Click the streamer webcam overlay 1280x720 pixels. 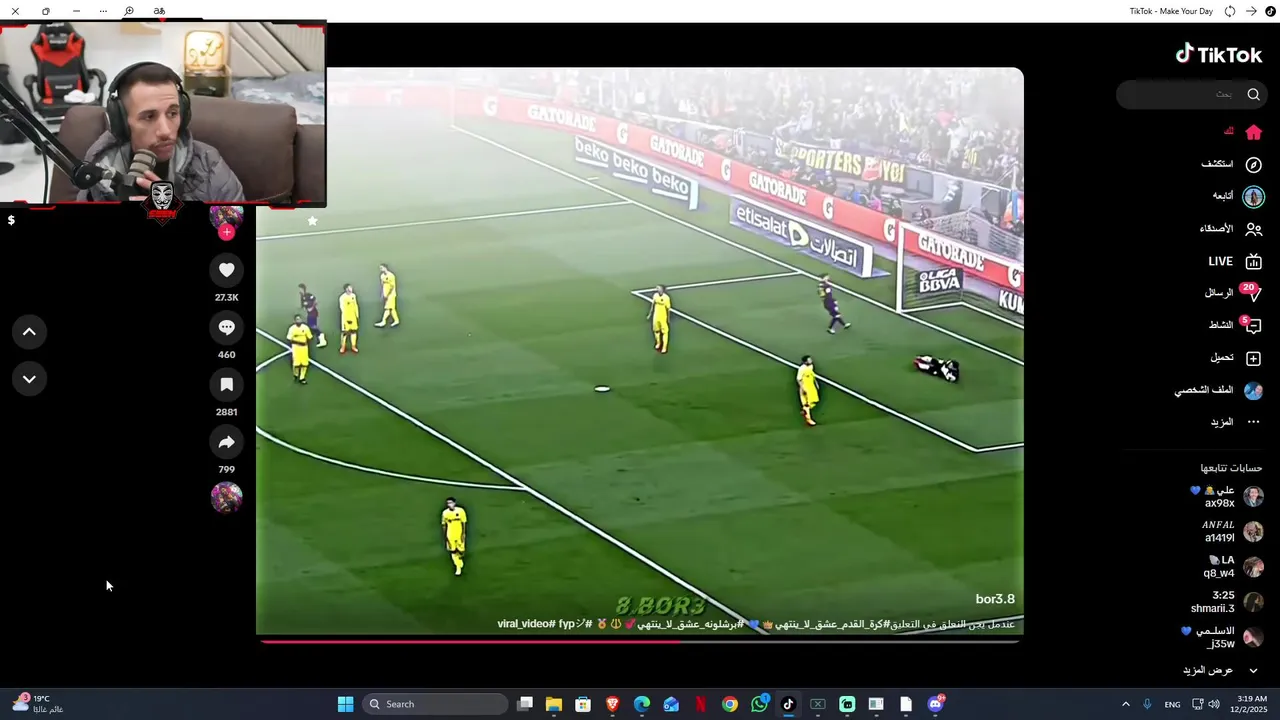(163, 114)
